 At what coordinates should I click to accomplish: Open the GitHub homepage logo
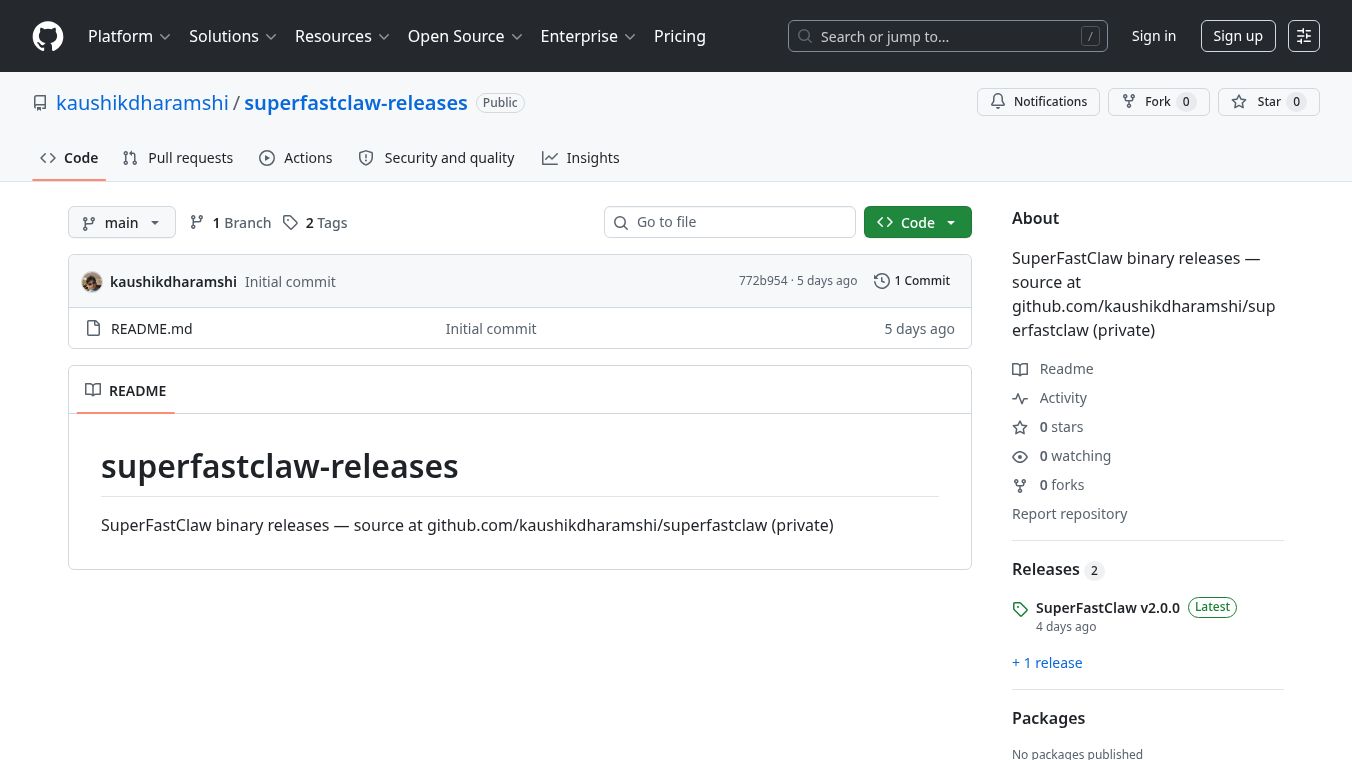[48, 36]
